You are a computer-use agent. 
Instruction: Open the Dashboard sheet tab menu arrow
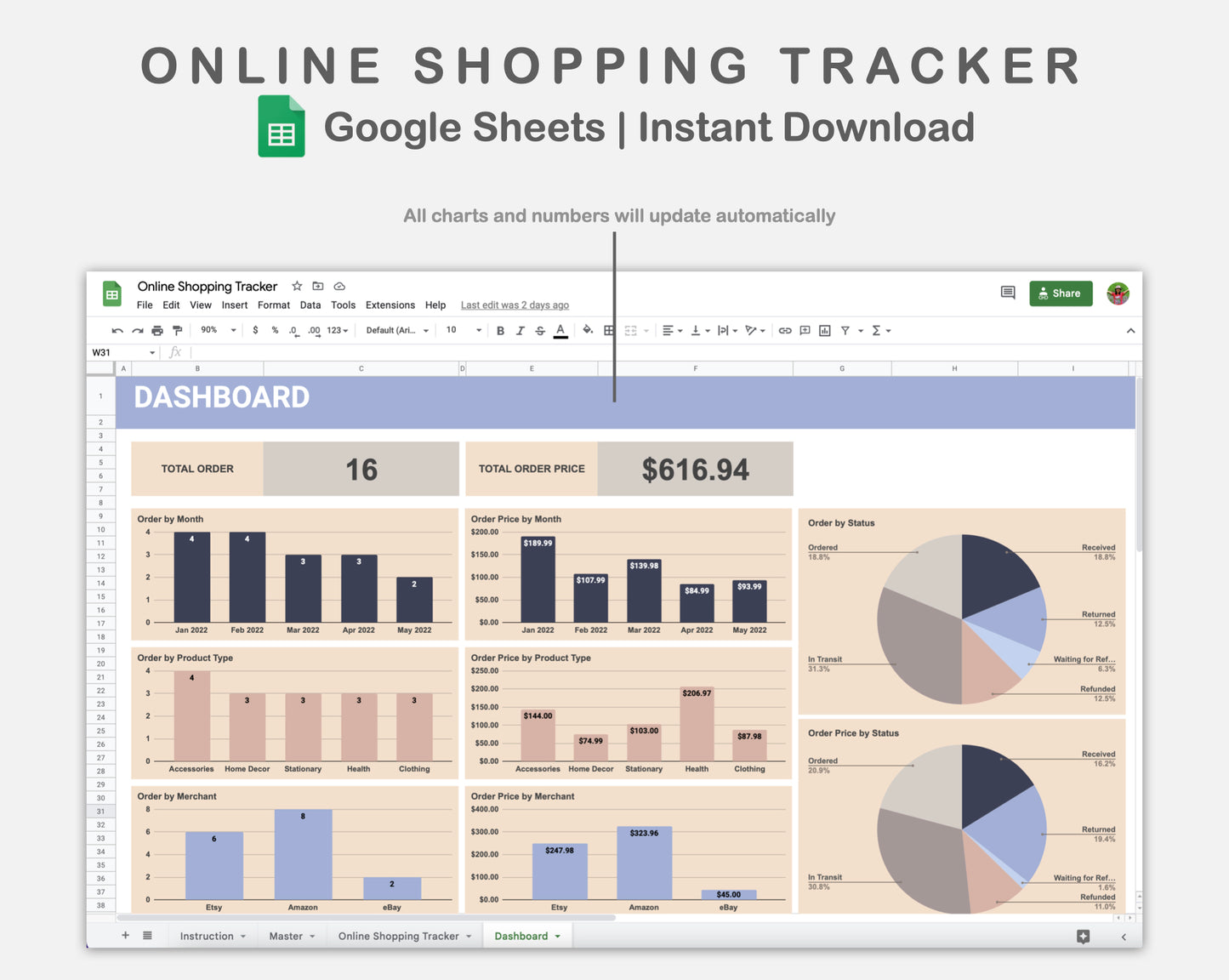(x=558, y=936)
